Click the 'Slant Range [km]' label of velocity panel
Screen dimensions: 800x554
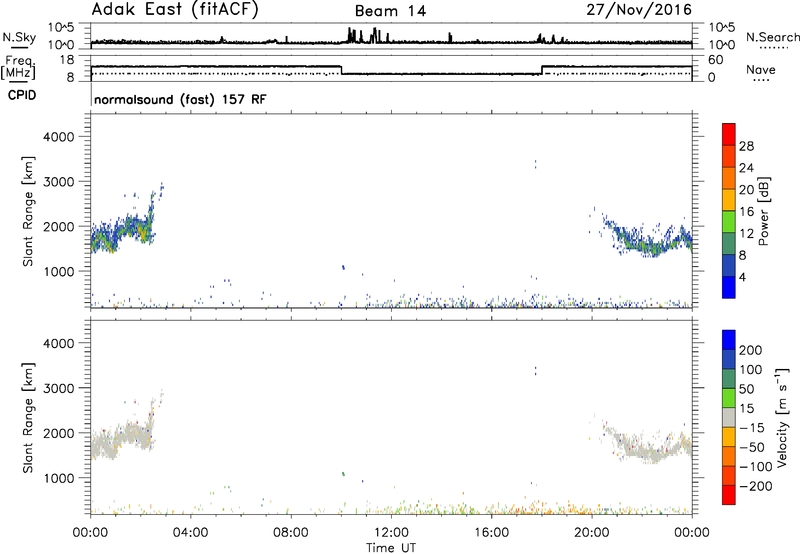28,418
